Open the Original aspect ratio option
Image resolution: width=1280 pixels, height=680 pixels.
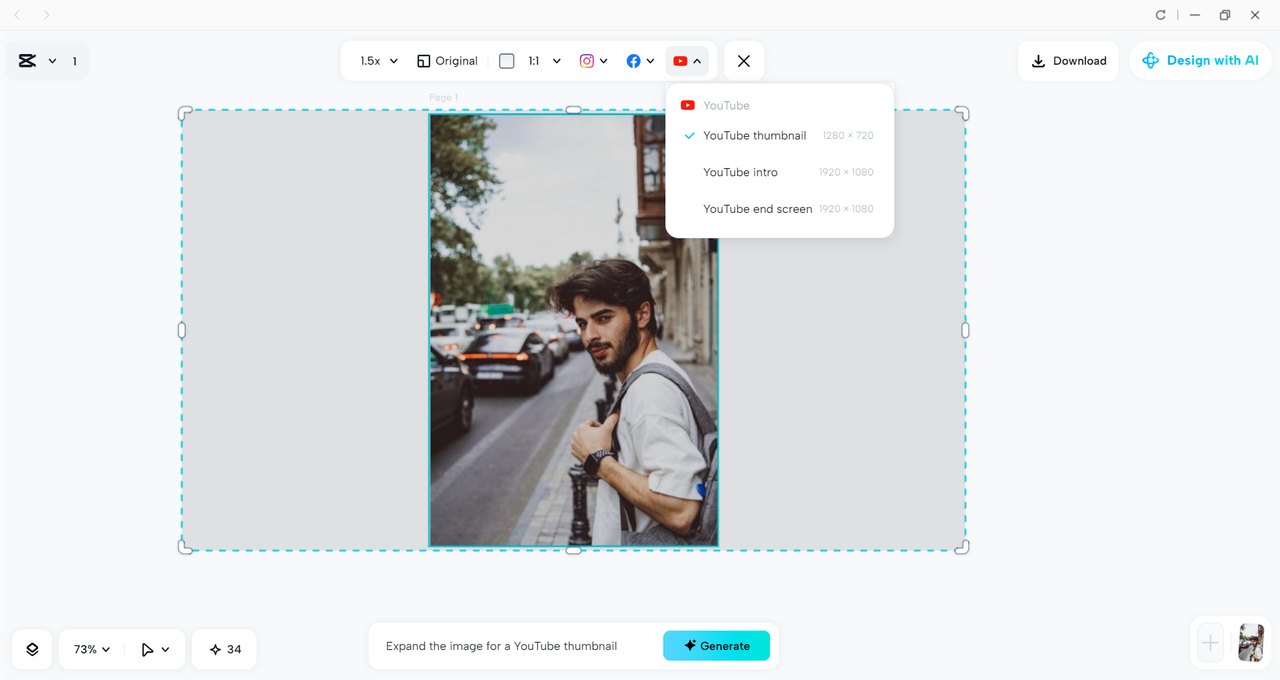pos(447,60)
